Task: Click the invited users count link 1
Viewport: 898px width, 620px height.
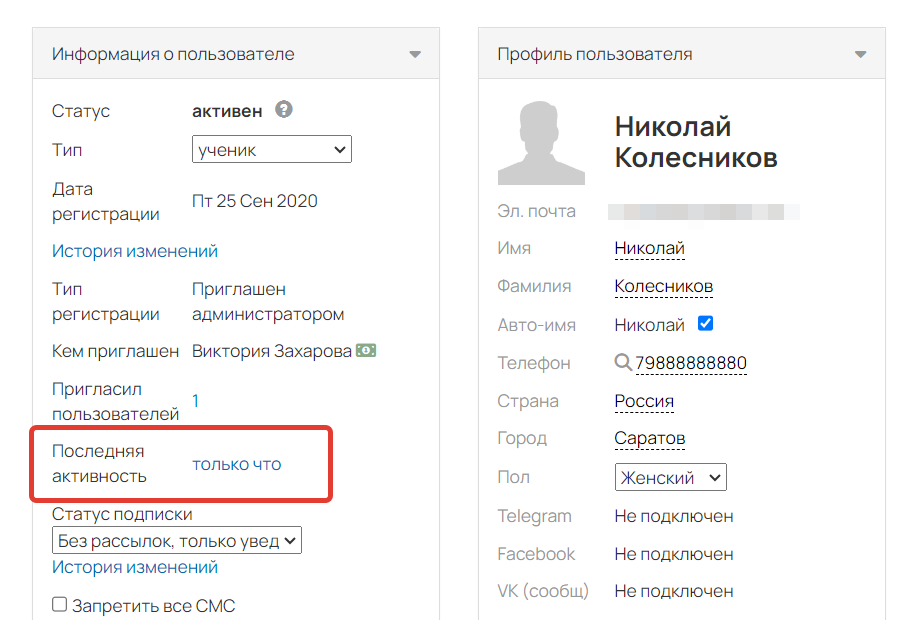Action: [195, 400]
